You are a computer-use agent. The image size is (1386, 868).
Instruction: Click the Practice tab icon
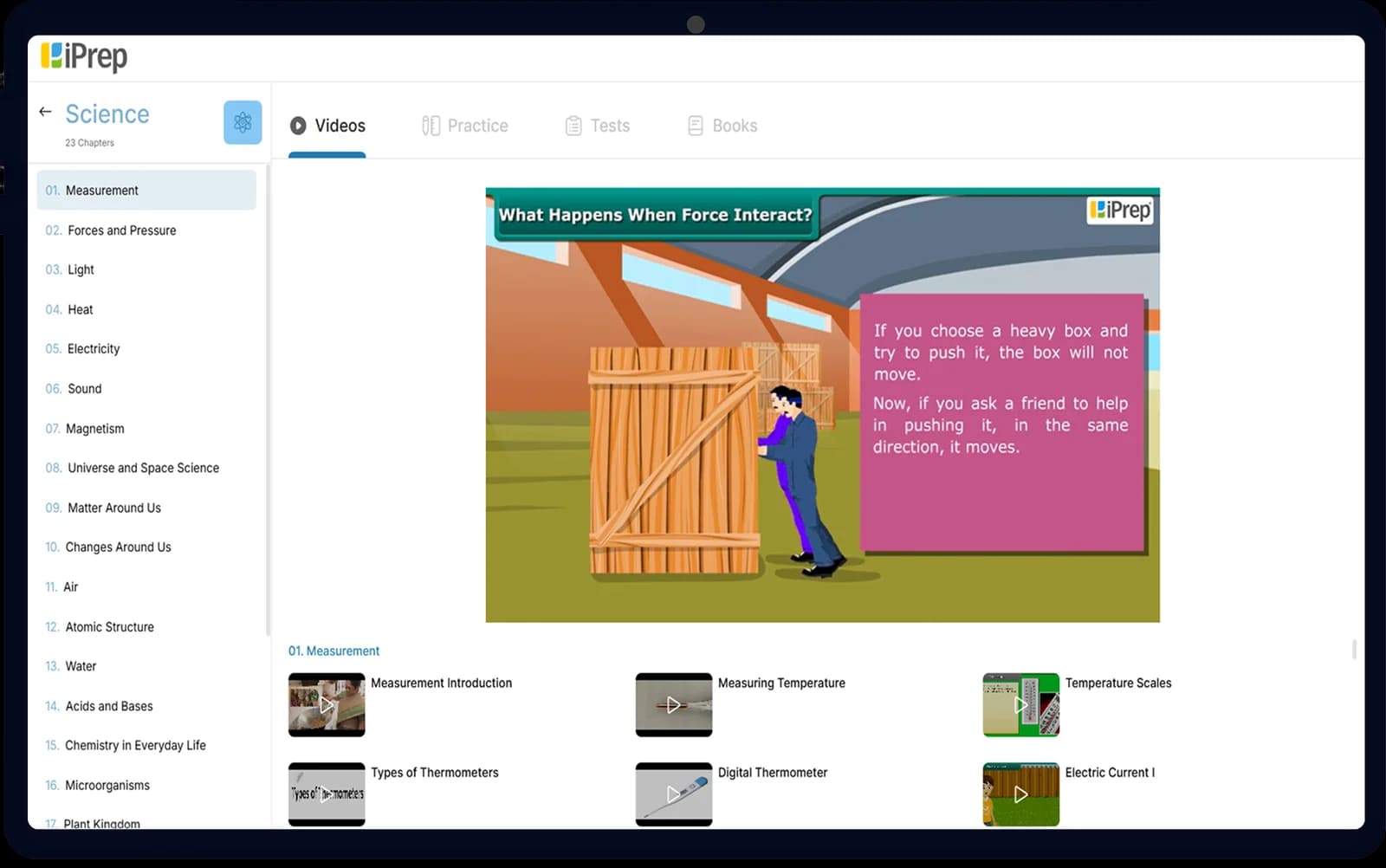coord(431,126)
